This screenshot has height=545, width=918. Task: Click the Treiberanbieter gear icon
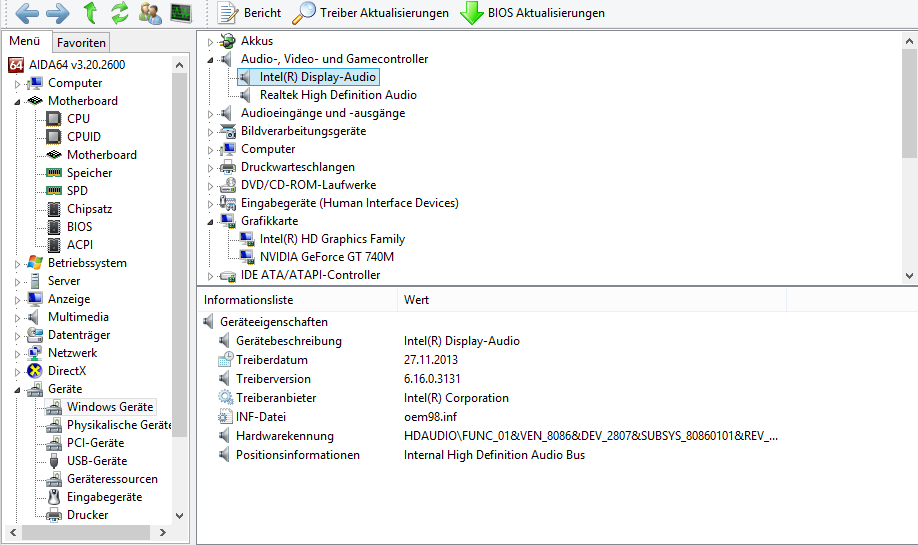(225, 397)
